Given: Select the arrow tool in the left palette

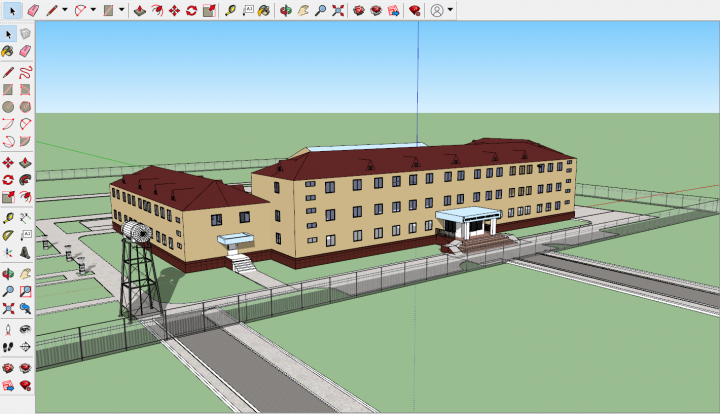Looking at the screenshot, I should [8, 34].
